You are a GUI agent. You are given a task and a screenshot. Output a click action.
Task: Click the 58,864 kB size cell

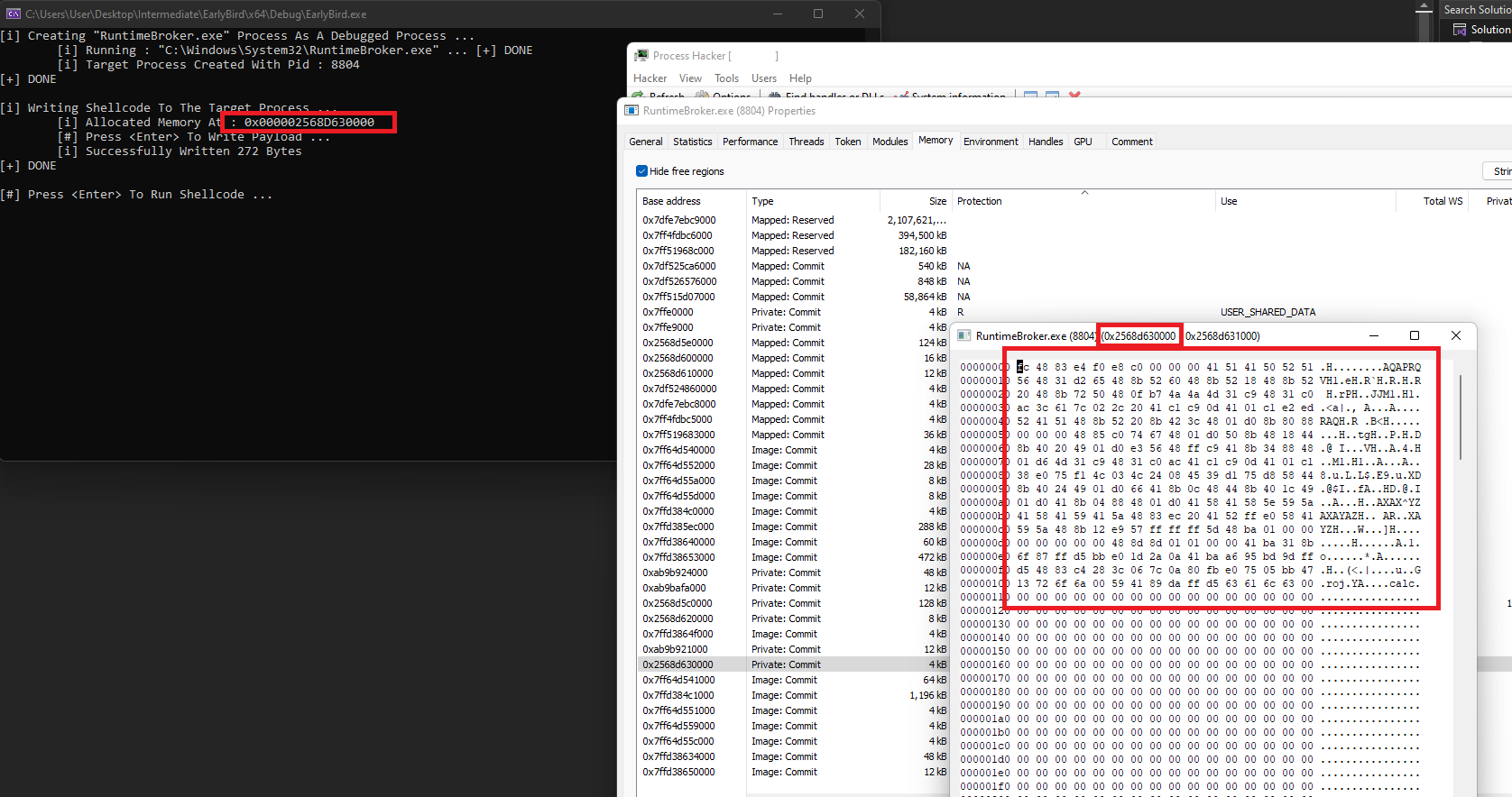(925, 297)
